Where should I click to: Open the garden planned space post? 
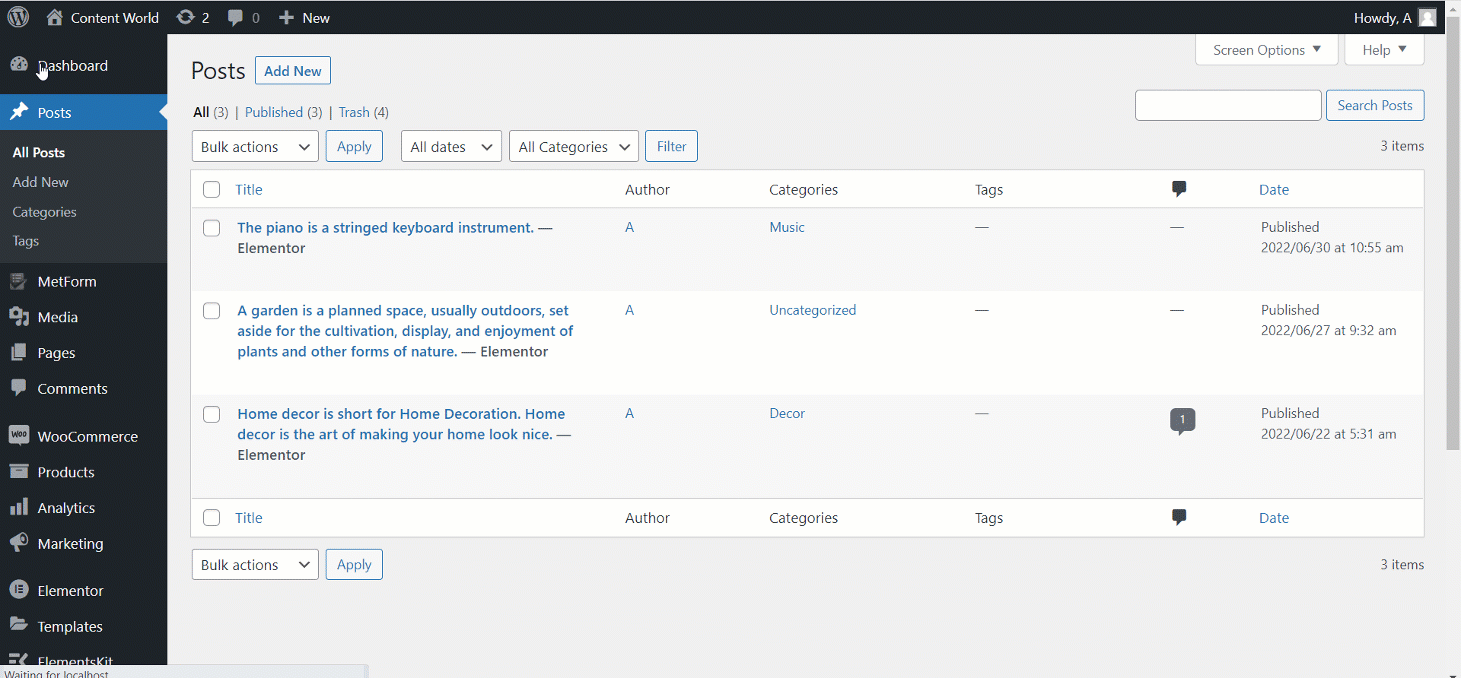click(405, 331)
